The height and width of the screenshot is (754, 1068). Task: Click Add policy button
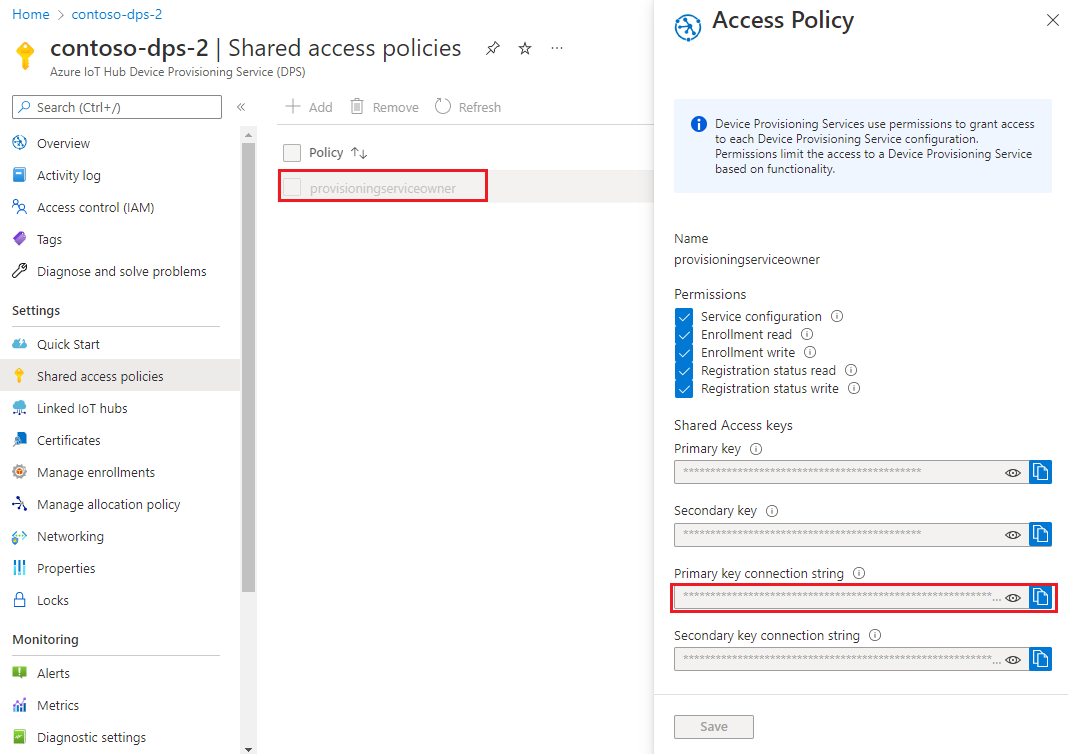309,107
